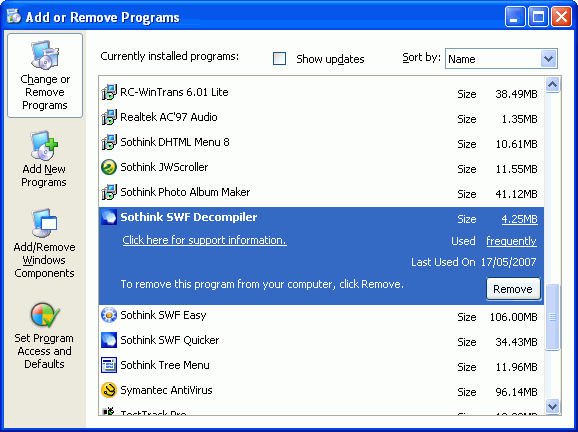Click the frequently used link

pos(511,241)
